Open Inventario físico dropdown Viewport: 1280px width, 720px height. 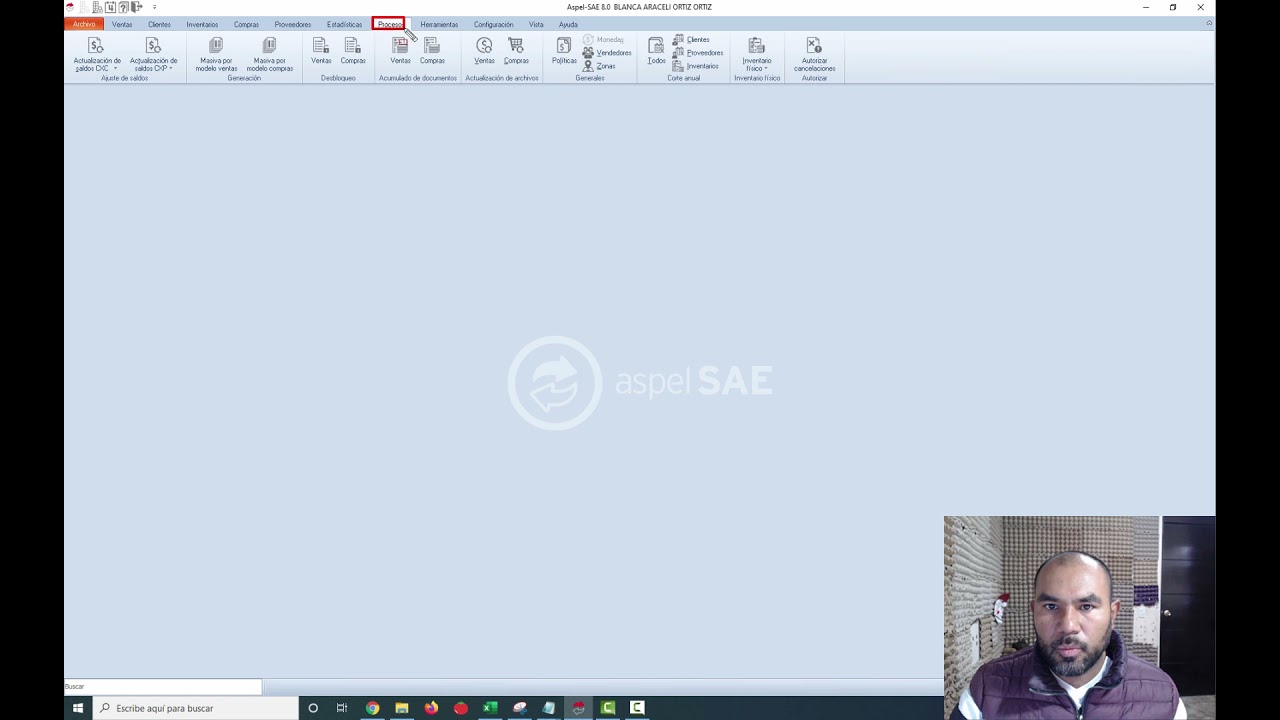pos(757,54)
